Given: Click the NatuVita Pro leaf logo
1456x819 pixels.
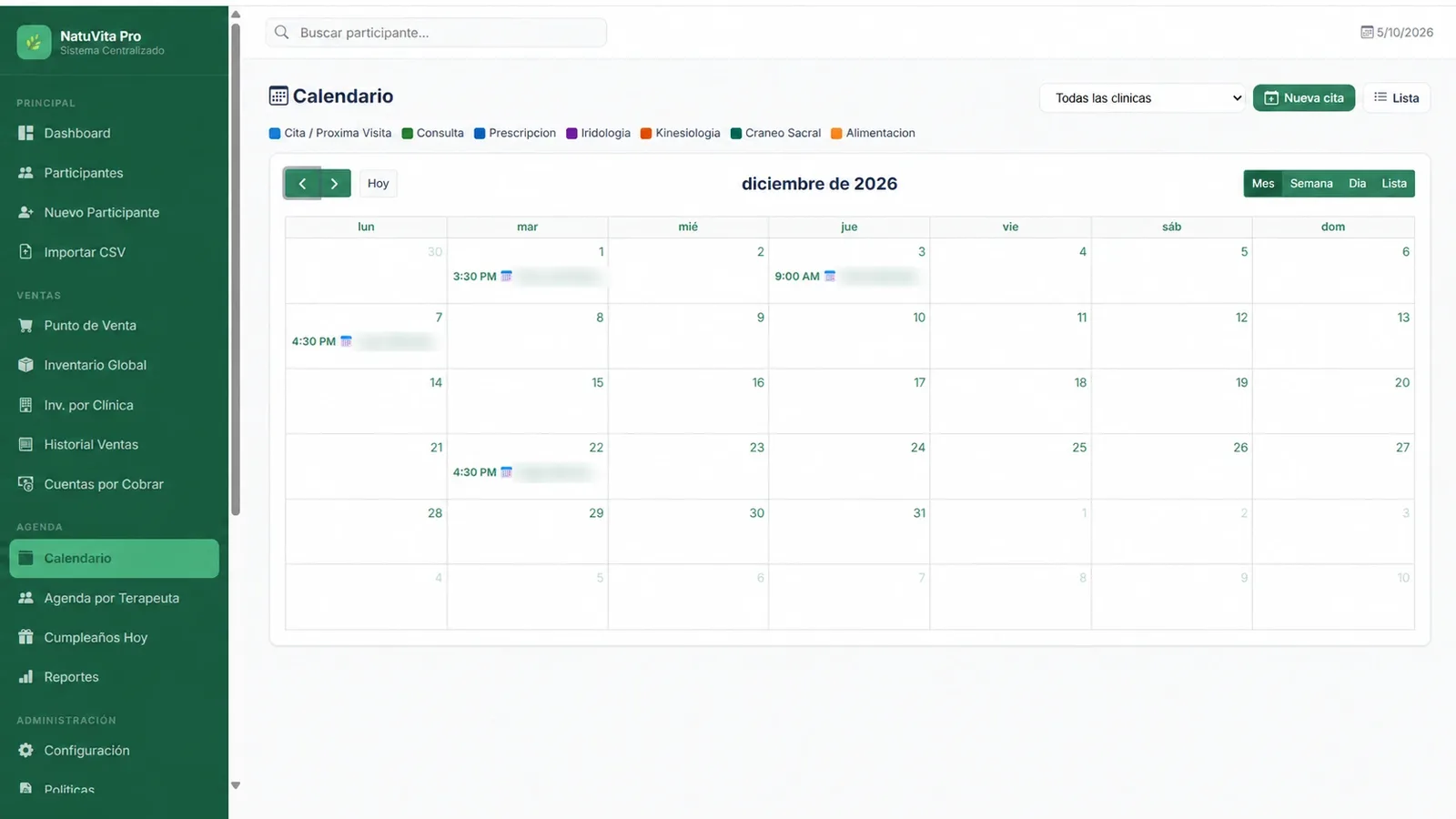Looking at the screenshot, I should click(34, 42).
